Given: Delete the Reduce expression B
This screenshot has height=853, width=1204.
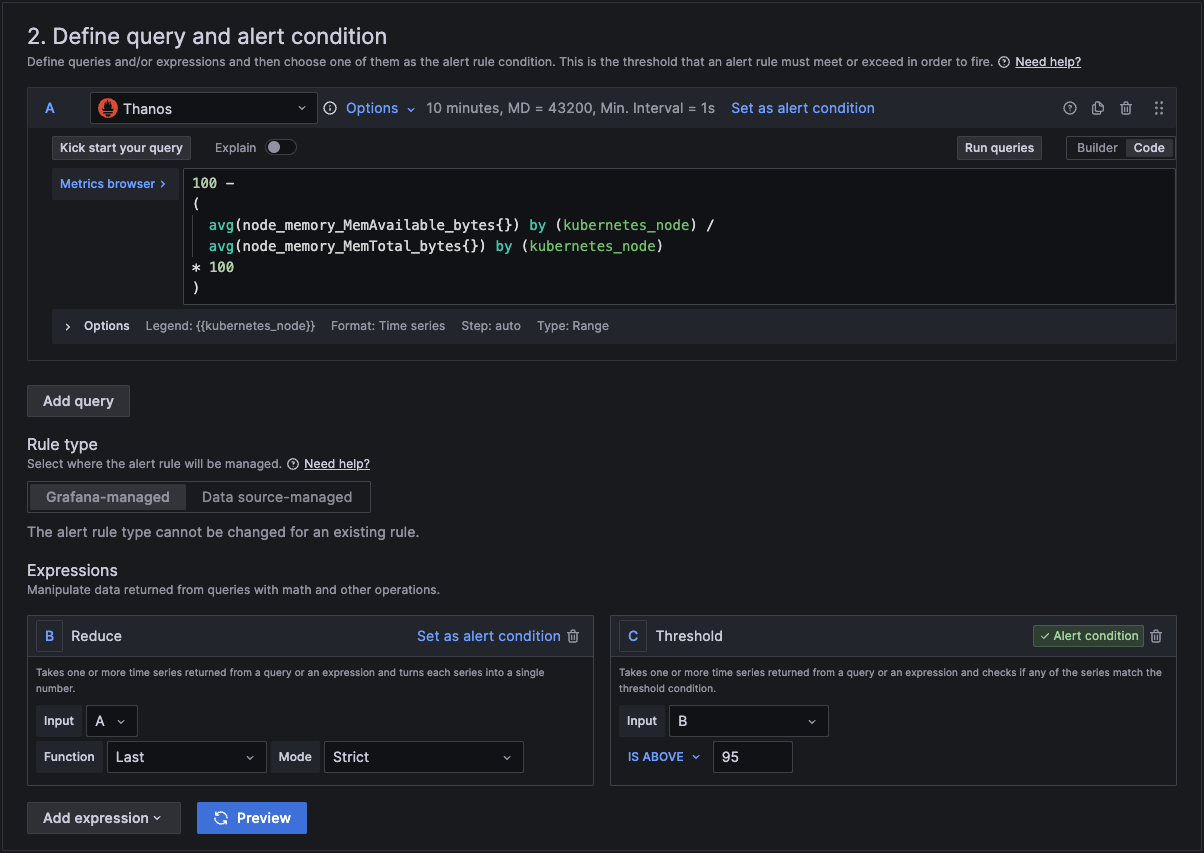Looking at the screenshot, I should [573, 636].
